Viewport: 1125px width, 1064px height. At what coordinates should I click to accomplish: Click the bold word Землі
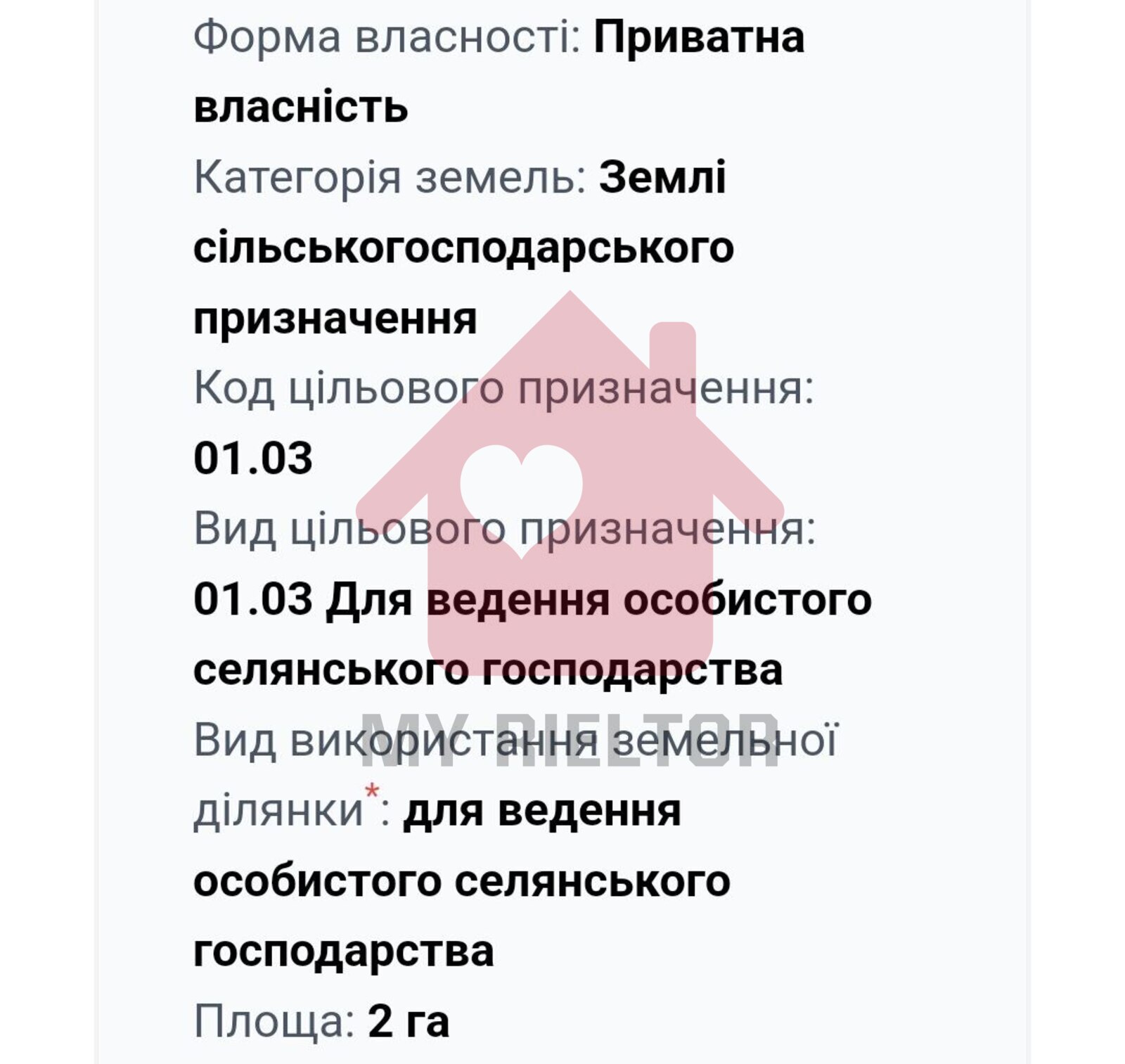[x=662, y=177]
